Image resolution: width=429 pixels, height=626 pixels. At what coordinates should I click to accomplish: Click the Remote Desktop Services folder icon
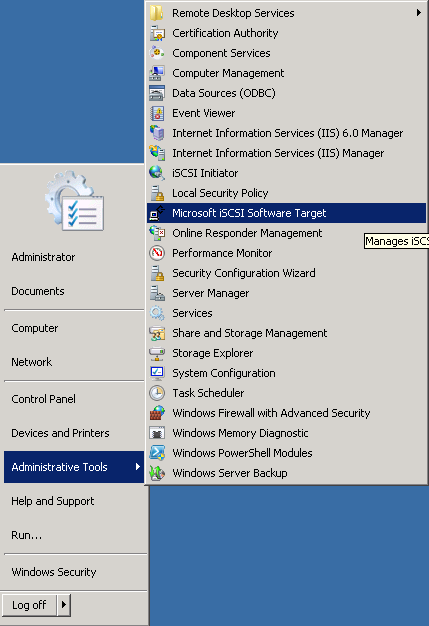click(x=157, y=13)
